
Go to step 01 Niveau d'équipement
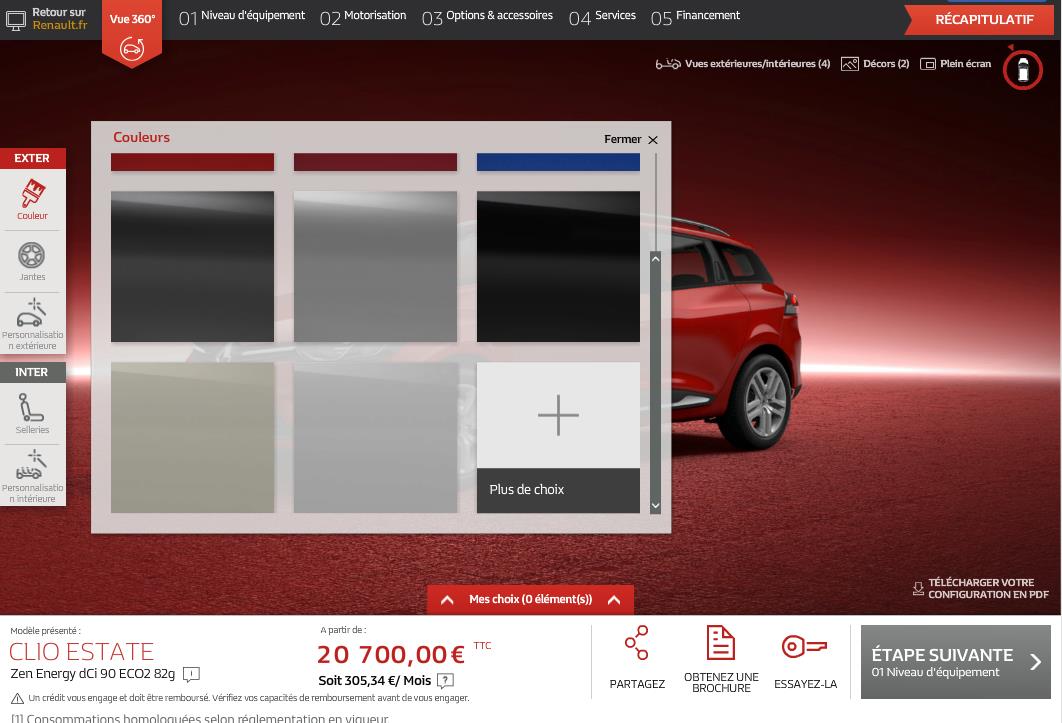click(242, 17)
